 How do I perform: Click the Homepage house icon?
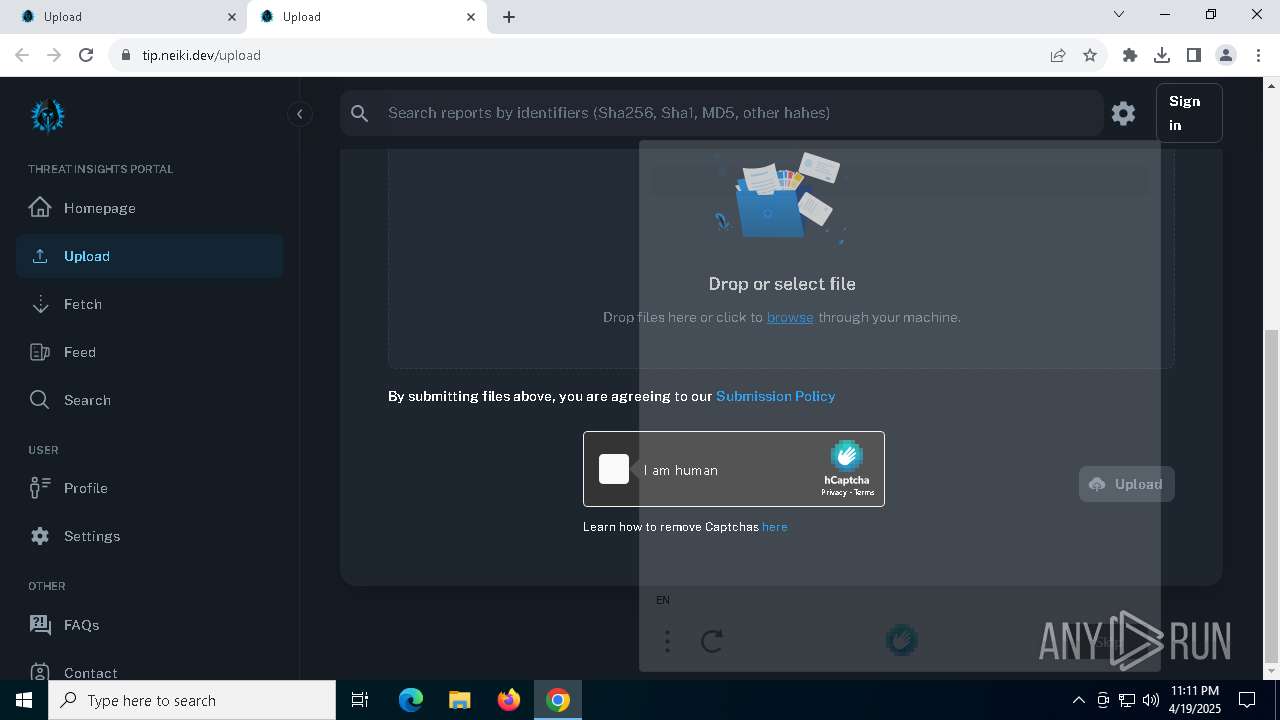coord(40,207)
